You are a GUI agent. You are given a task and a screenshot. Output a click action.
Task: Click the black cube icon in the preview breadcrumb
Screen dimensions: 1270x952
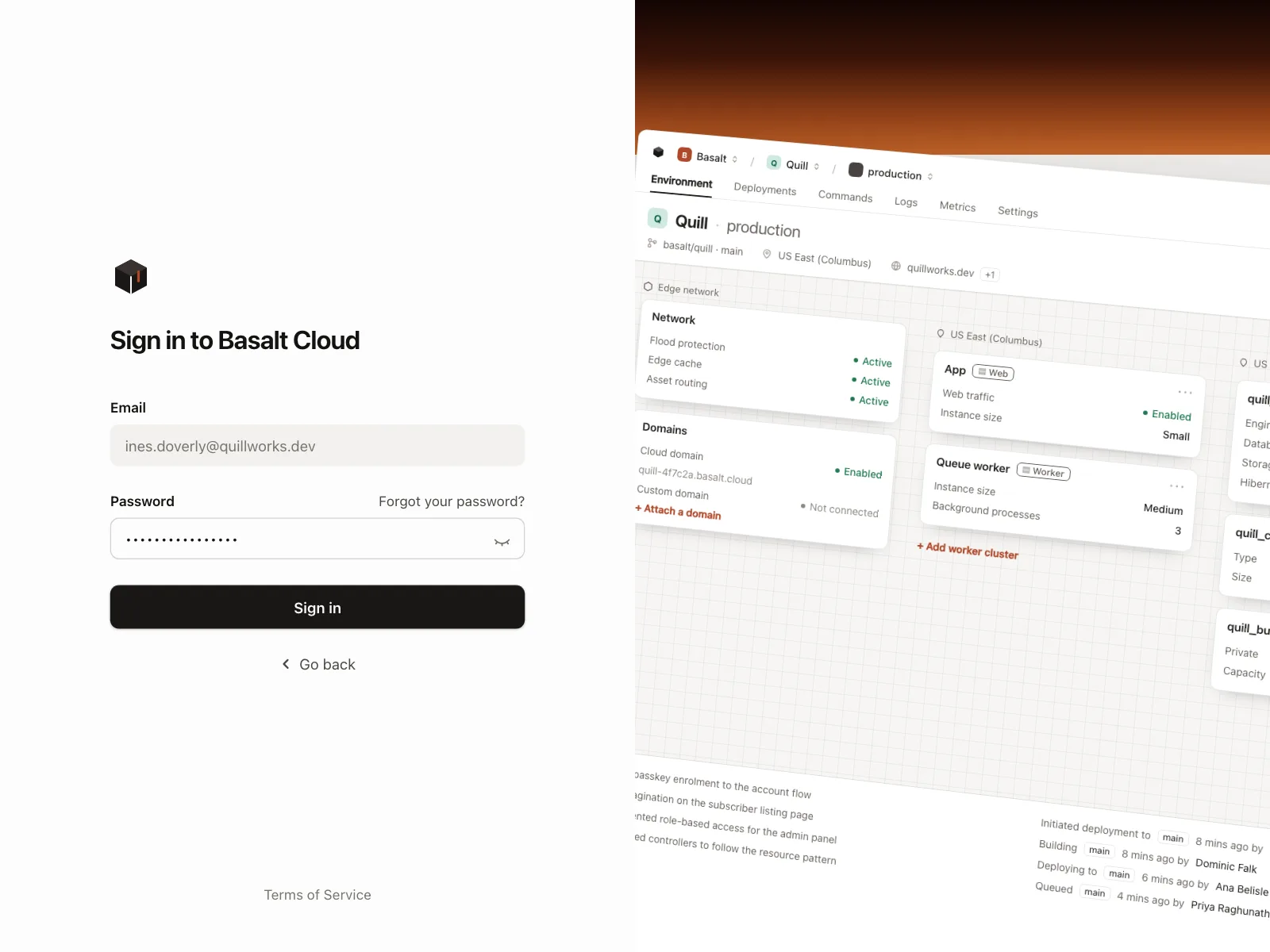pos(658,152)
